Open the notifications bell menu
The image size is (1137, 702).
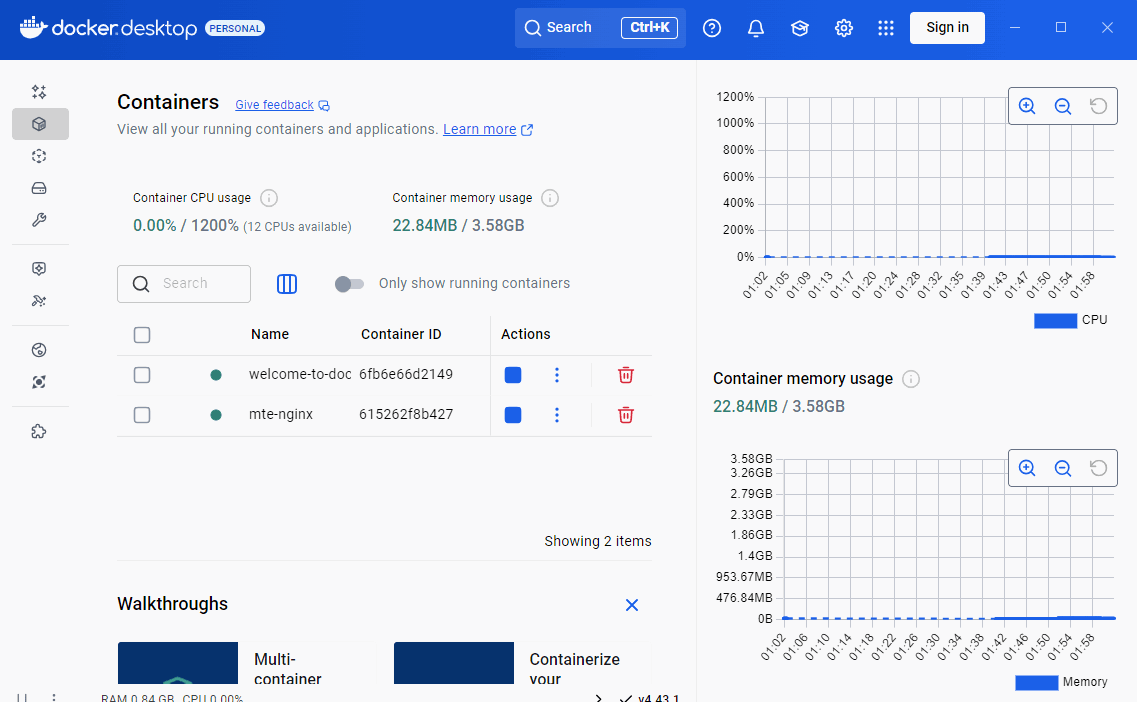pos(756,27)
